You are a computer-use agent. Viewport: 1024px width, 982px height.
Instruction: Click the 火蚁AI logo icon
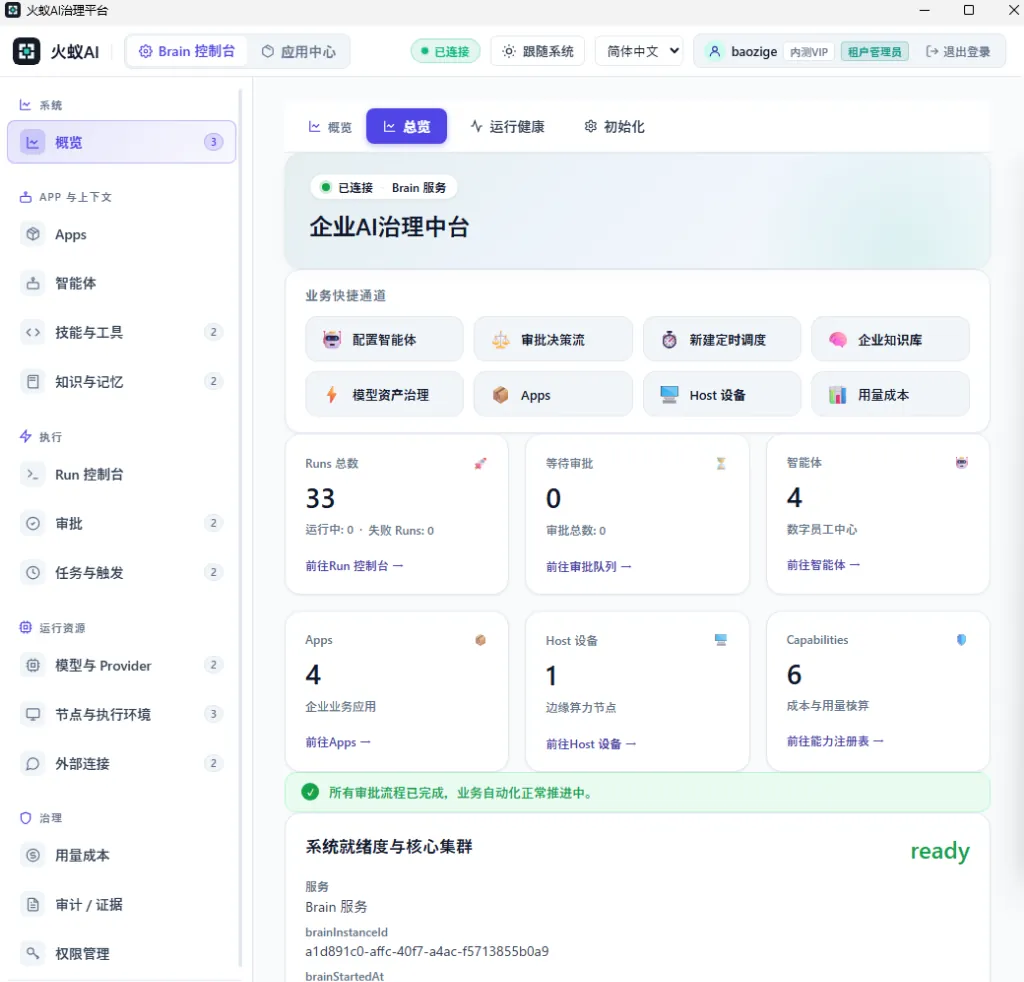[x=27, y=52]
